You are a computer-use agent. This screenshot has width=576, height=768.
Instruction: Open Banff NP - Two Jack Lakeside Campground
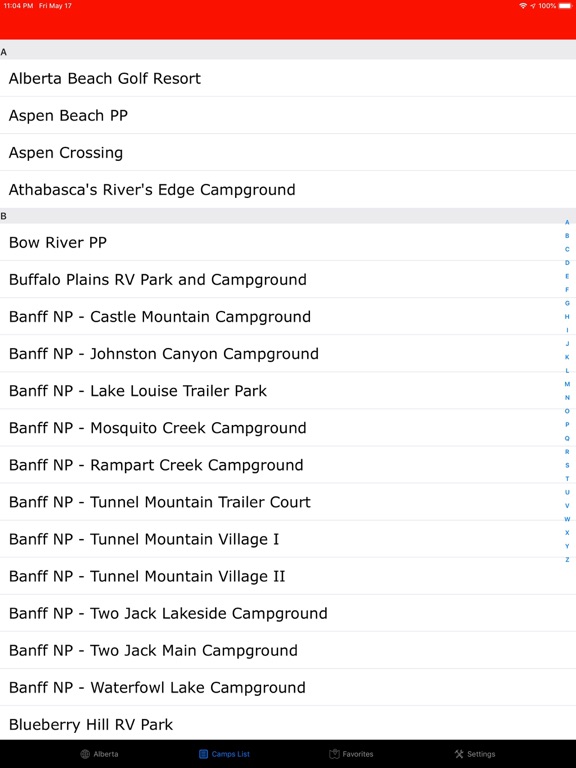click(x=288, y=613)
